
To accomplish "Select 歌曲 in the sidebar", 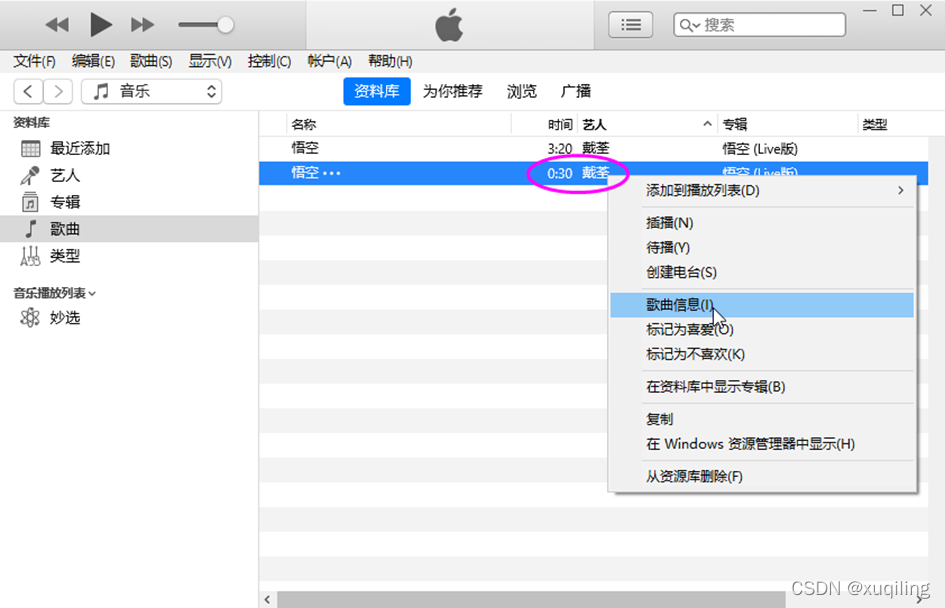I will coord(129,229).
